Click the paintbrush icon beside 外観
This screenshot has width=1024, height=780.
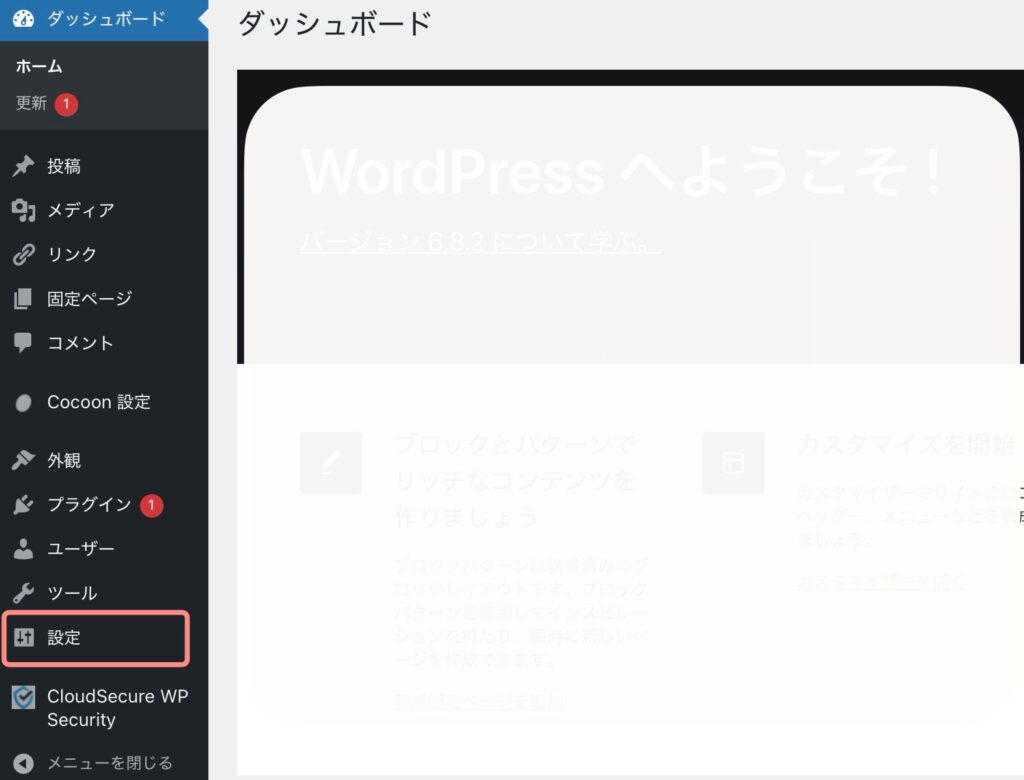click(x=24, y=461)
